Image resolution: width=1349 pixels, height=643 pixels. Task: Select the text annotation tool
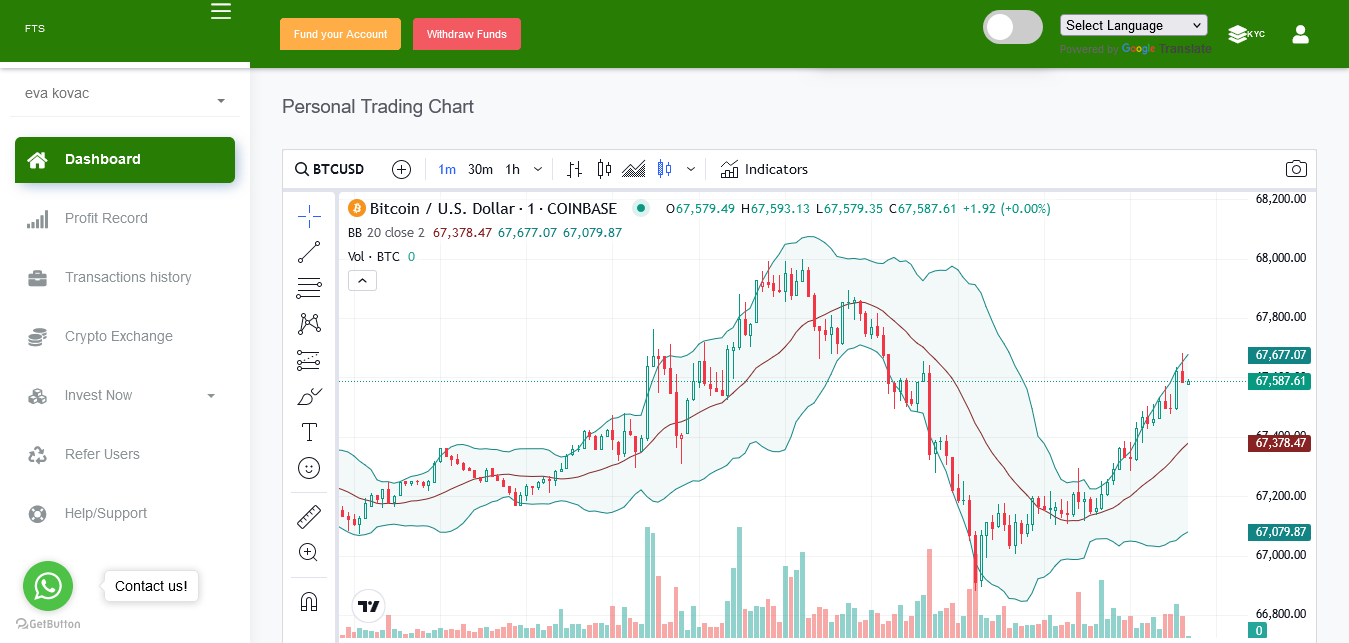pyautogui.click(x=309, y=432)
